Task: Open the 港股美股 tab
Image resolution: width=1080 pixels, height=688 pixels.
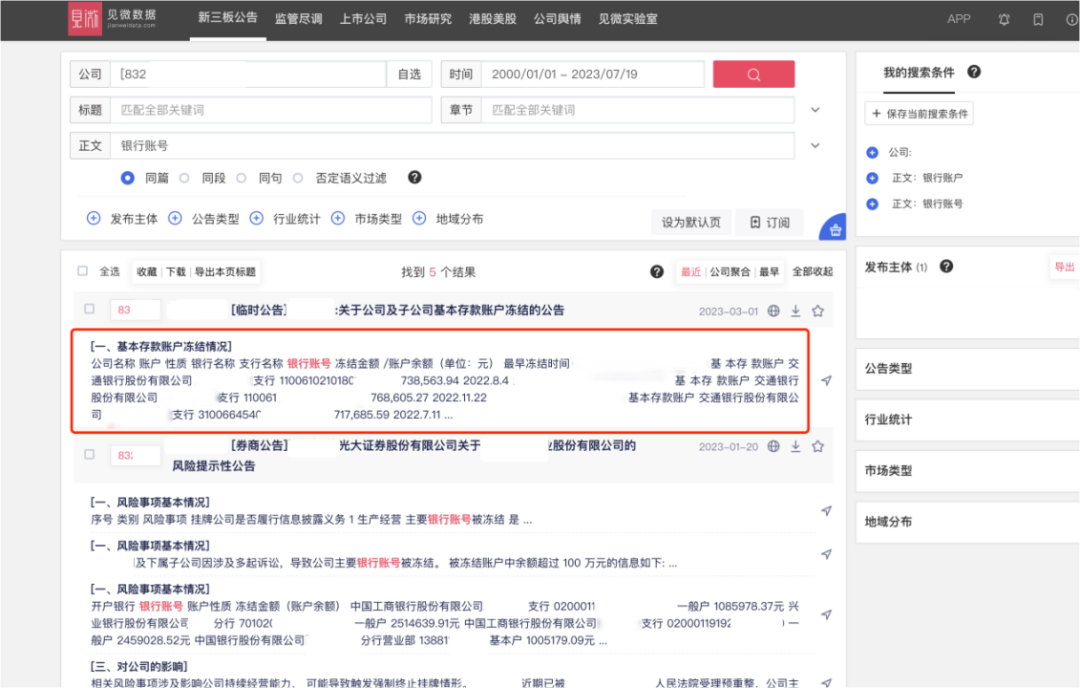Action: click(492, 19)
